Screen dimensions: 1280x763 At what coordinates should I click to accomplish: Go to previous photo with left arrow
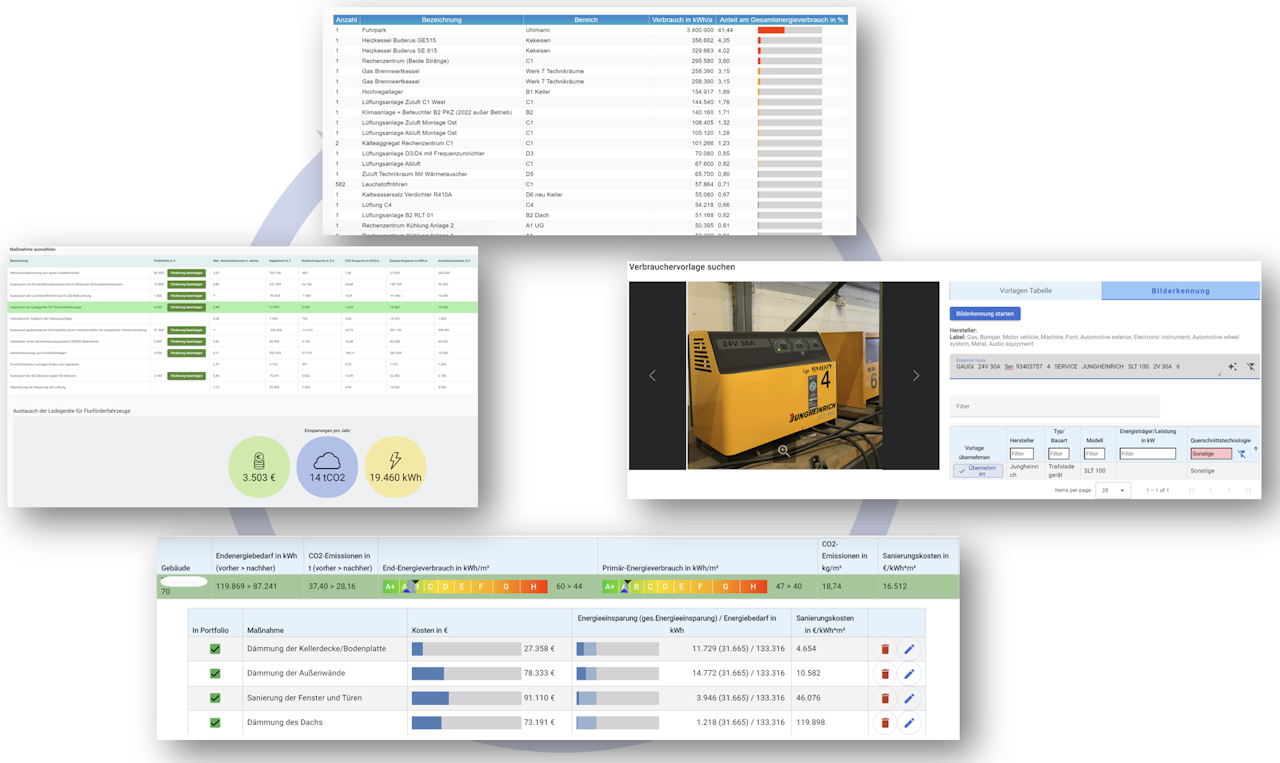pos(653,376)
